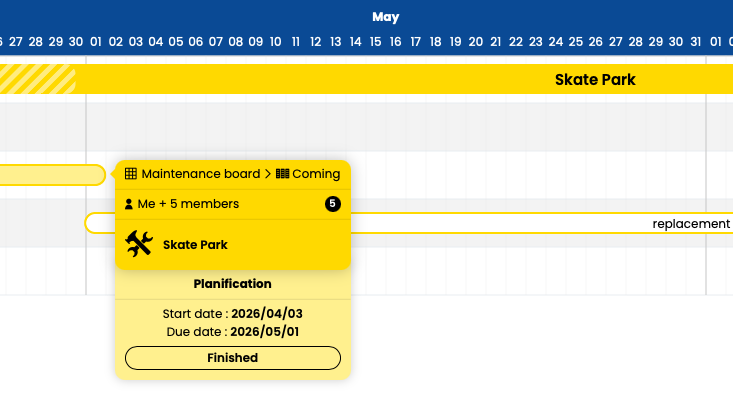
Task: Click the Maintenance board grid icon
Action: click(131, 174)
